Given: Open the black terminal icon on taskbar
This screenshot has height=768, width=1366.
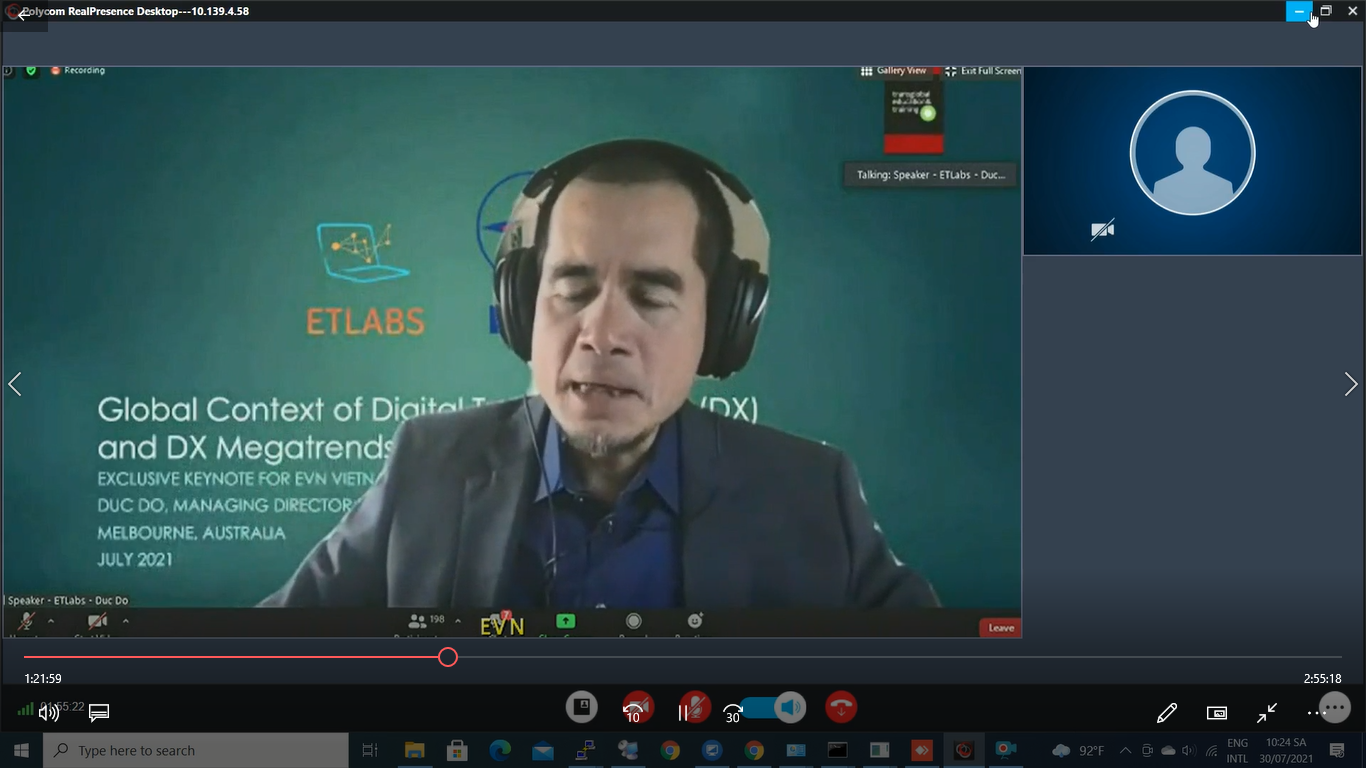Looking at the screenshot, I should click(x=837, y=750).
